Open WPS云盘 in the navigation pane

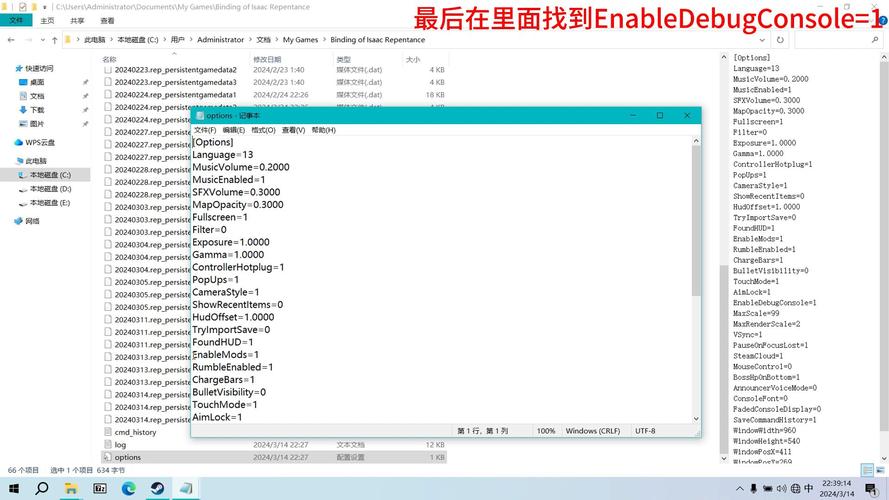pyautogui.click(x=40, y=142)
